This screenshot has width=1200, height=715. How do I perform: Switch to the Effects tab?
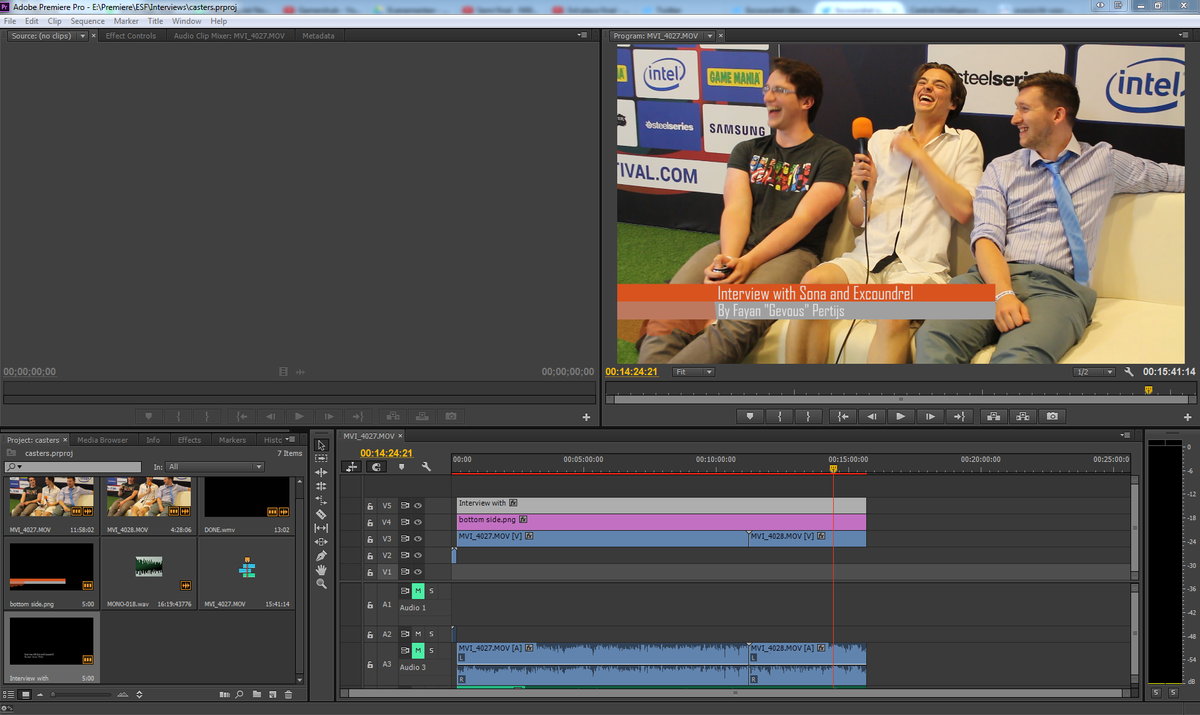click(x=189, y=440)
